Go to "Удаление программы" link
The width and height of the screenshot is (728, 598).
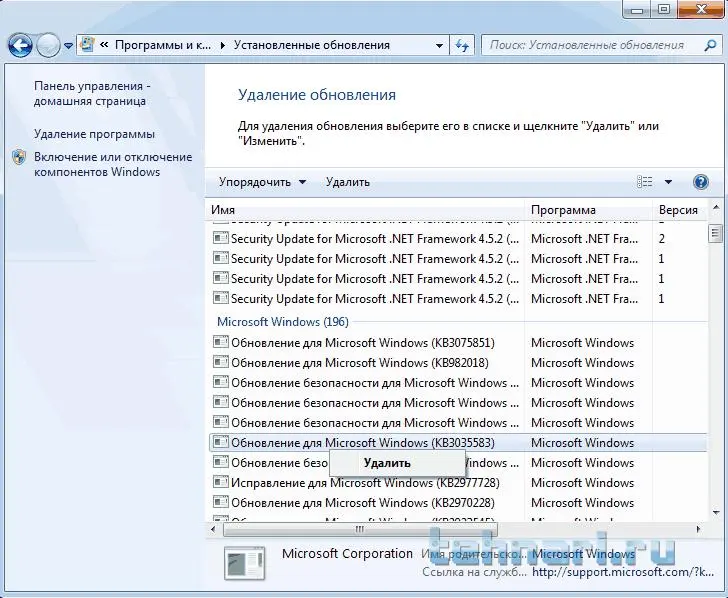pyautogui.click(x=94, y=134)
